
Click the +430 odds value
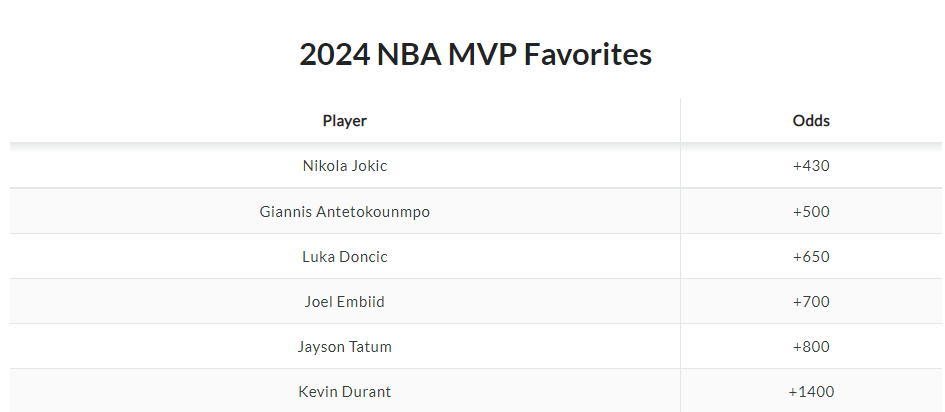(811, 166)
